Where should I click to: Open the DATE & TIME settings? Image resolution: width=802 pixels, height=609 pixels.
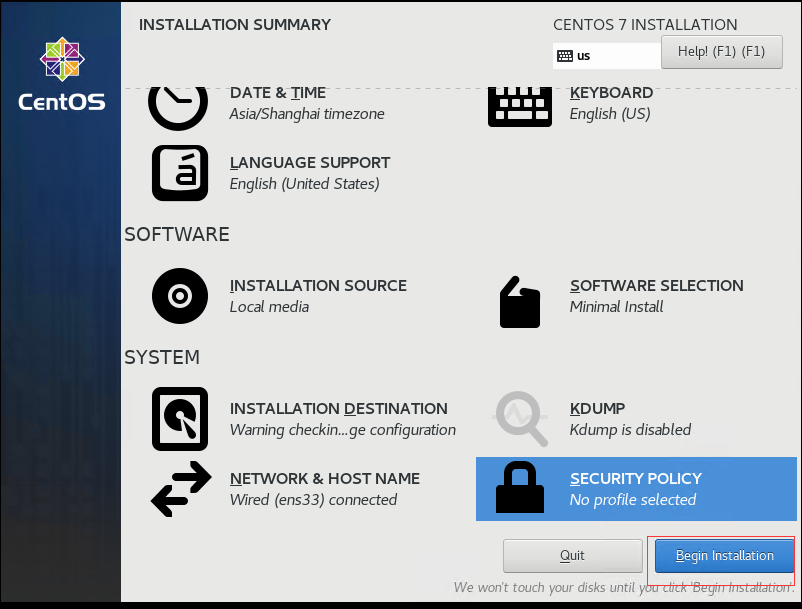[x=278, y=93]
